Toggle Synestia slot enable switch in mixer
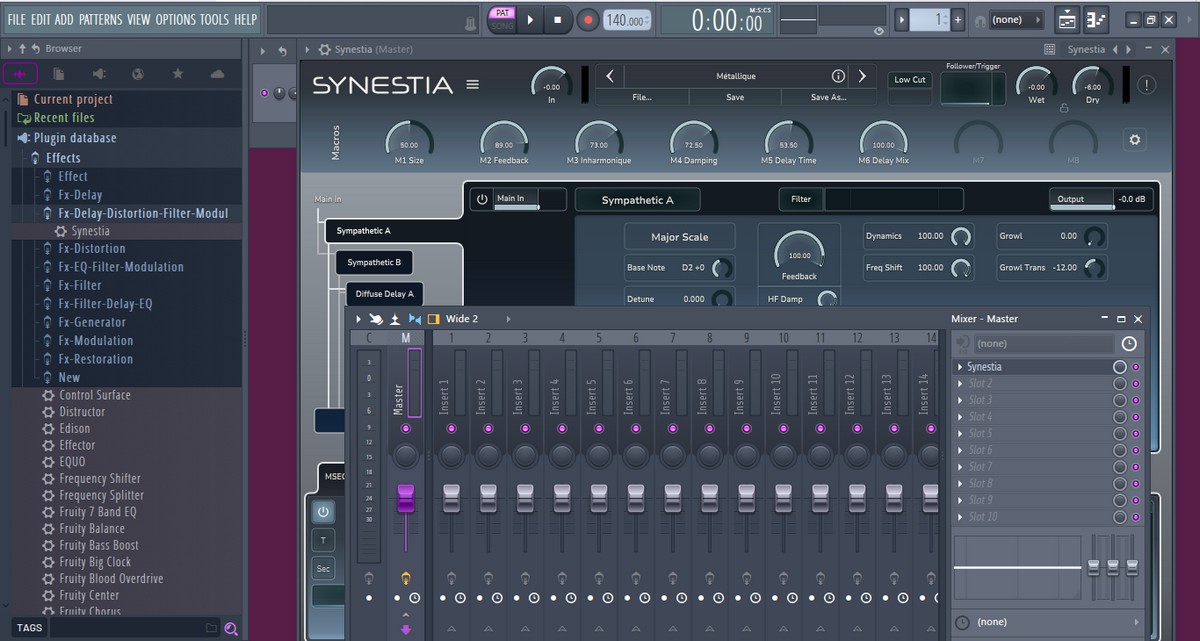This screenshot has height=641, width=1200. (1119, 367)
